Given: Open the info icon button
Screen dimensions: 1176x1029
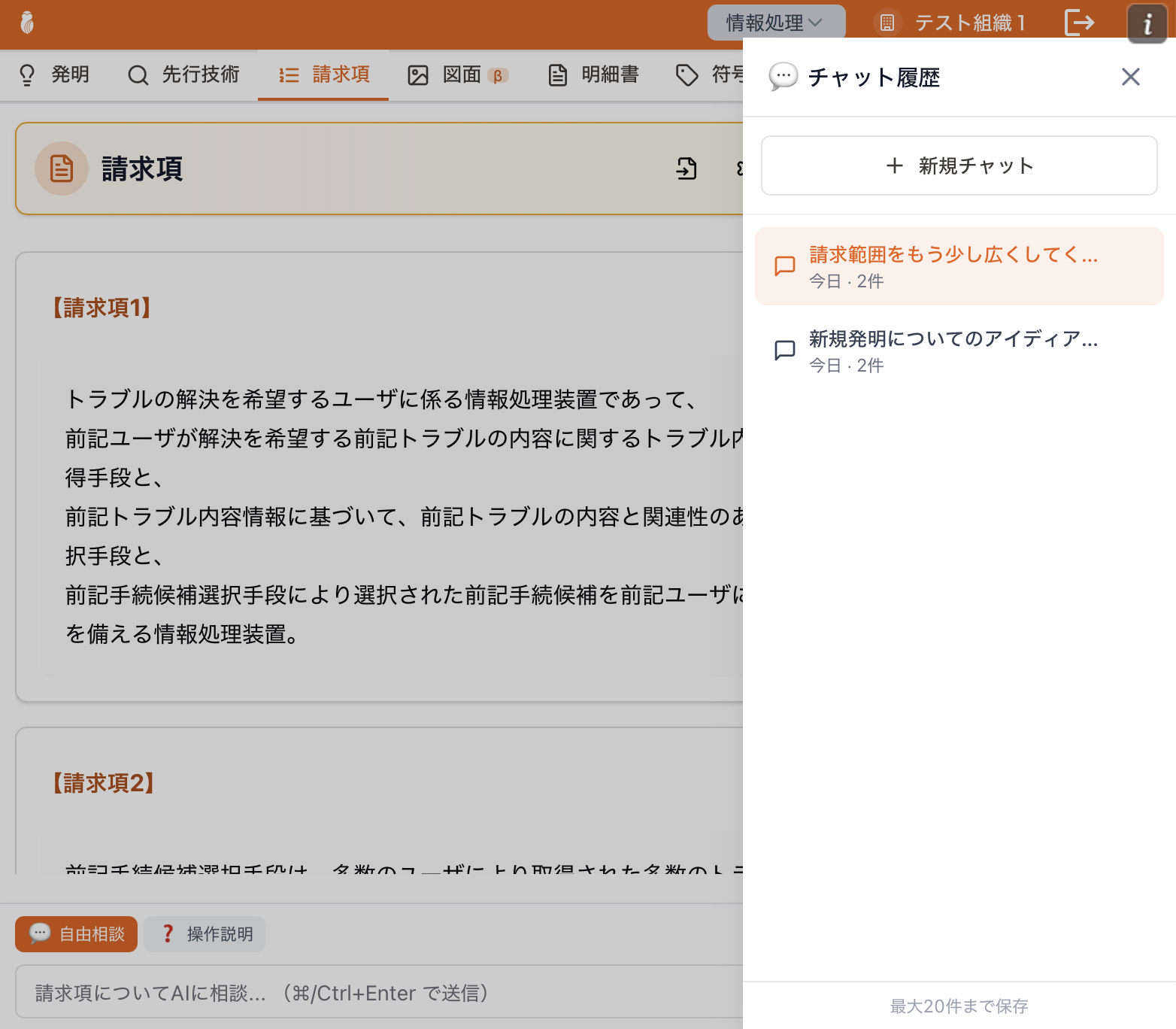Looking at the screenshot, I should (1147, 24).
